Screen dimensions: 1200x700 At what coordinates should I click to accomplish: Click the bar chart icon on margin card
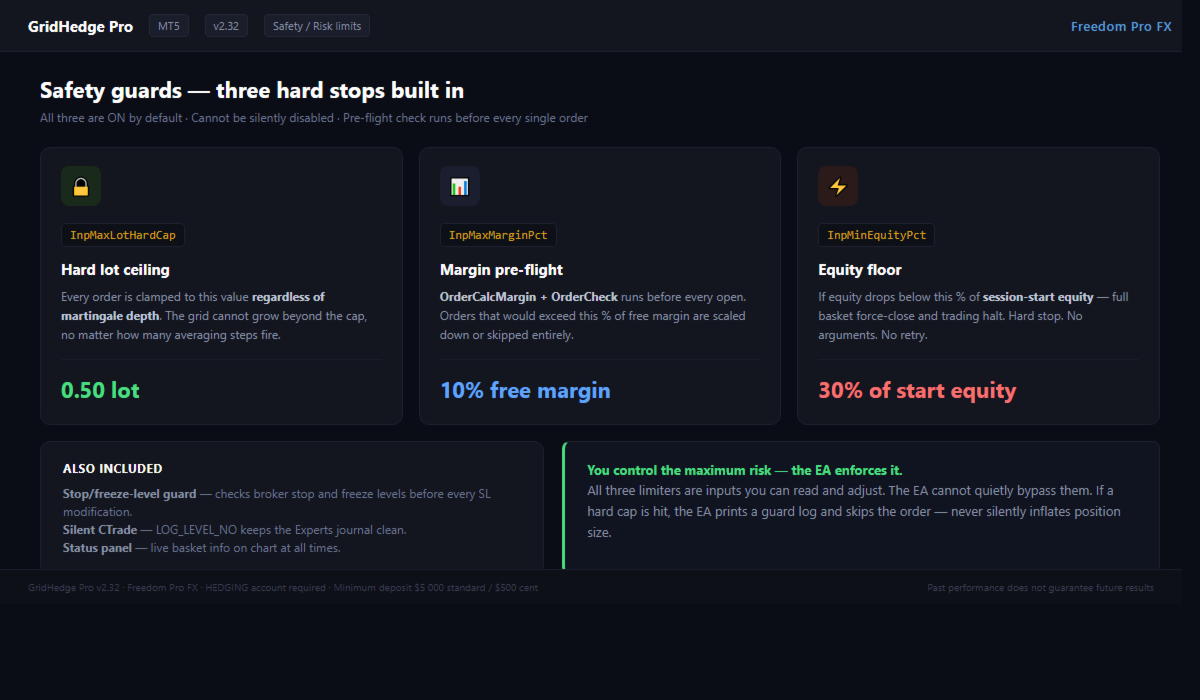click(x=459, y=186)
